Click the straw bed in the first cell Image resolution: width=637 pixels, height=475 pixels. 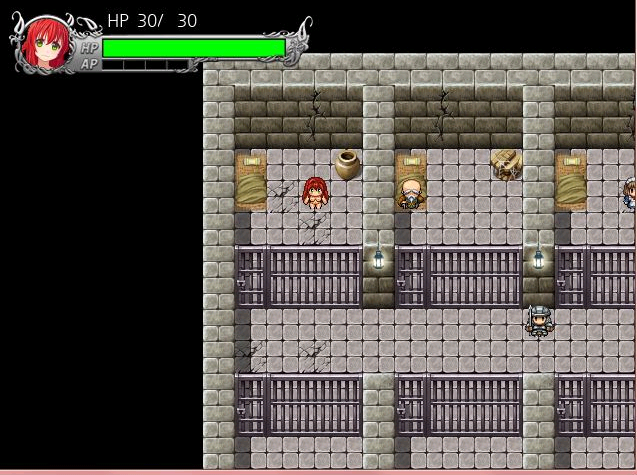point(251,180)
